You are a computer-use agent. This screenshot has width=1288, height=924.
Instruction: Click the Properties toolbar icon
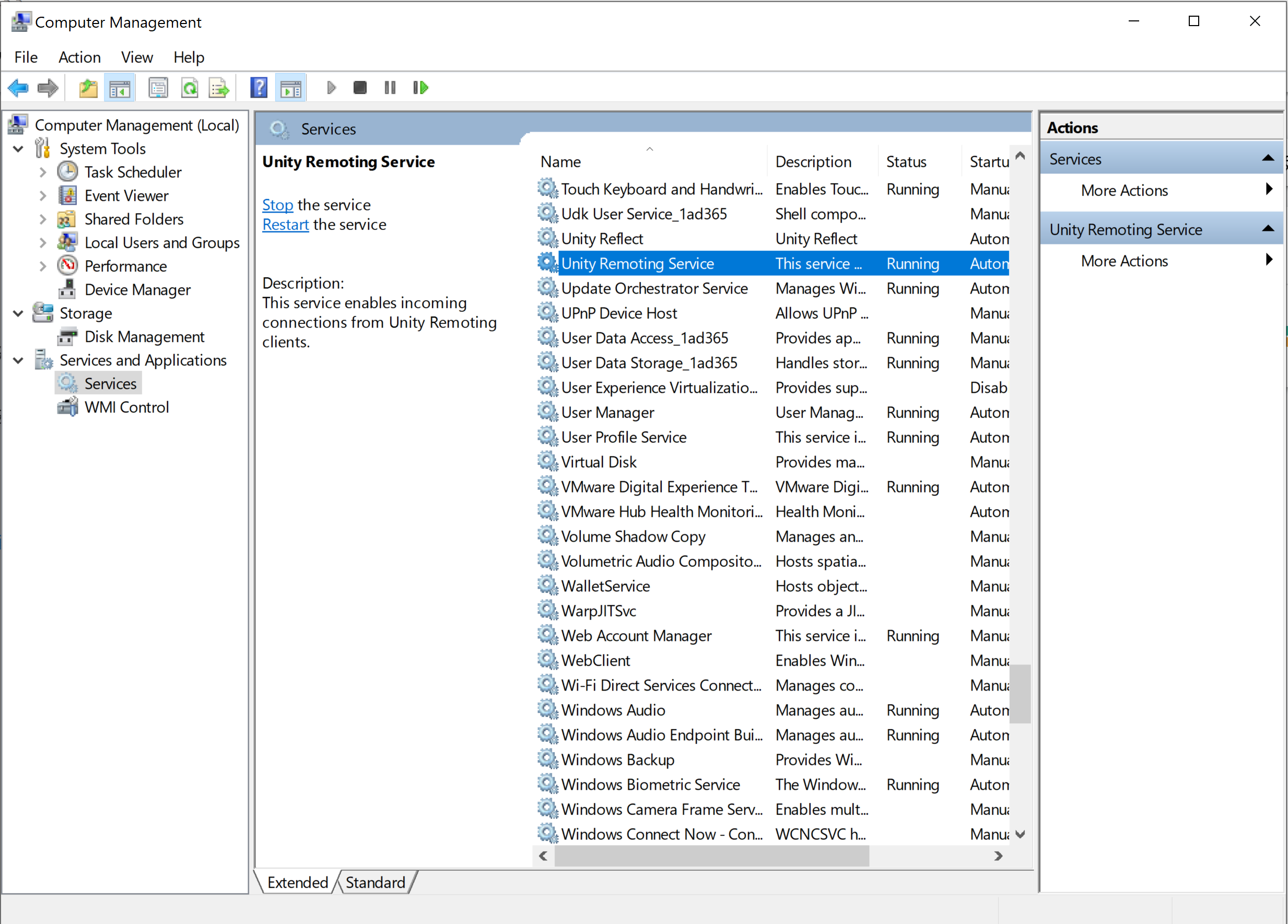[x=158, y=88]
